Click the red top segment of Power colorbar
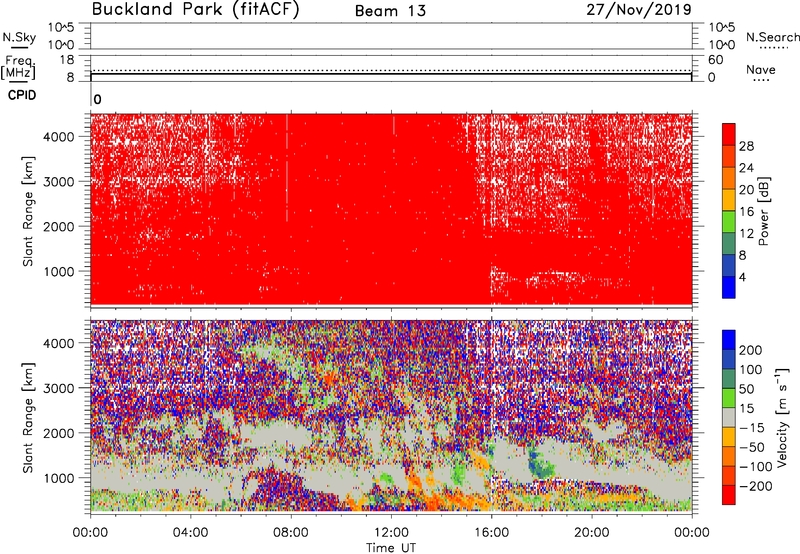Viewport: 800px width, 554px height. (729, 134)
